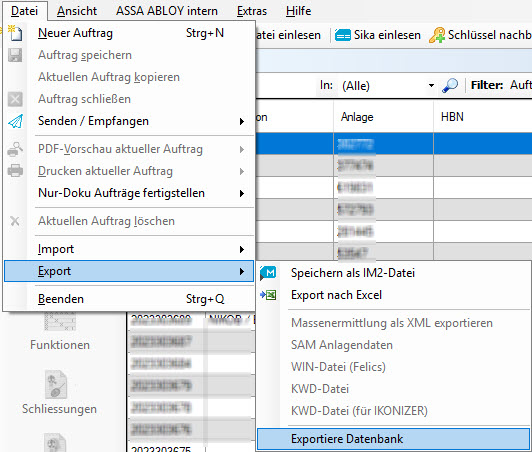Viewport: 532px width, 452px height.
Task: Expand the Senden / Empfangen submenu
Action: point(129,121)
